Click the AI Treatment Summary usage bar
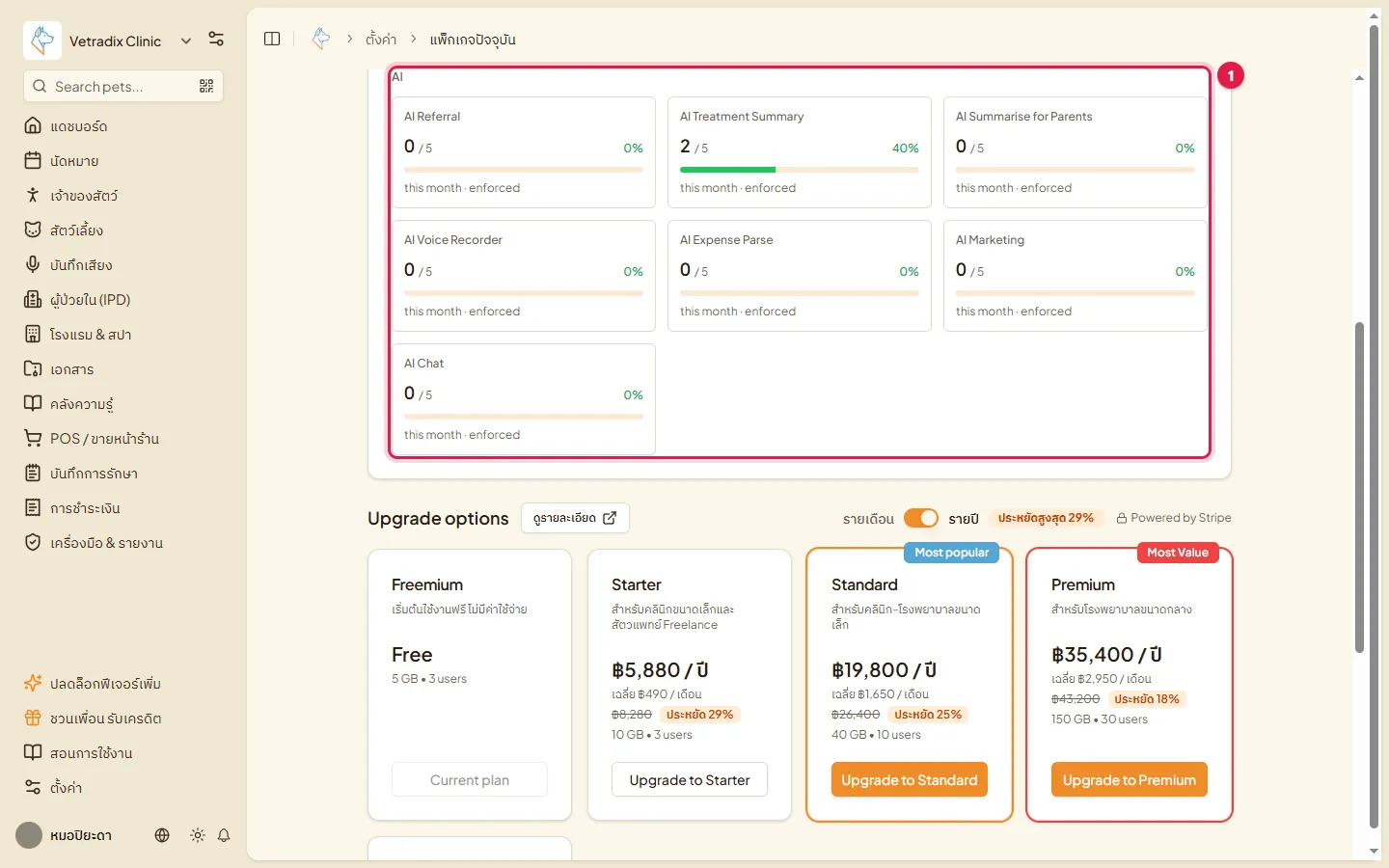Screen dimensions: 1389x868 [x=800, y=170]
